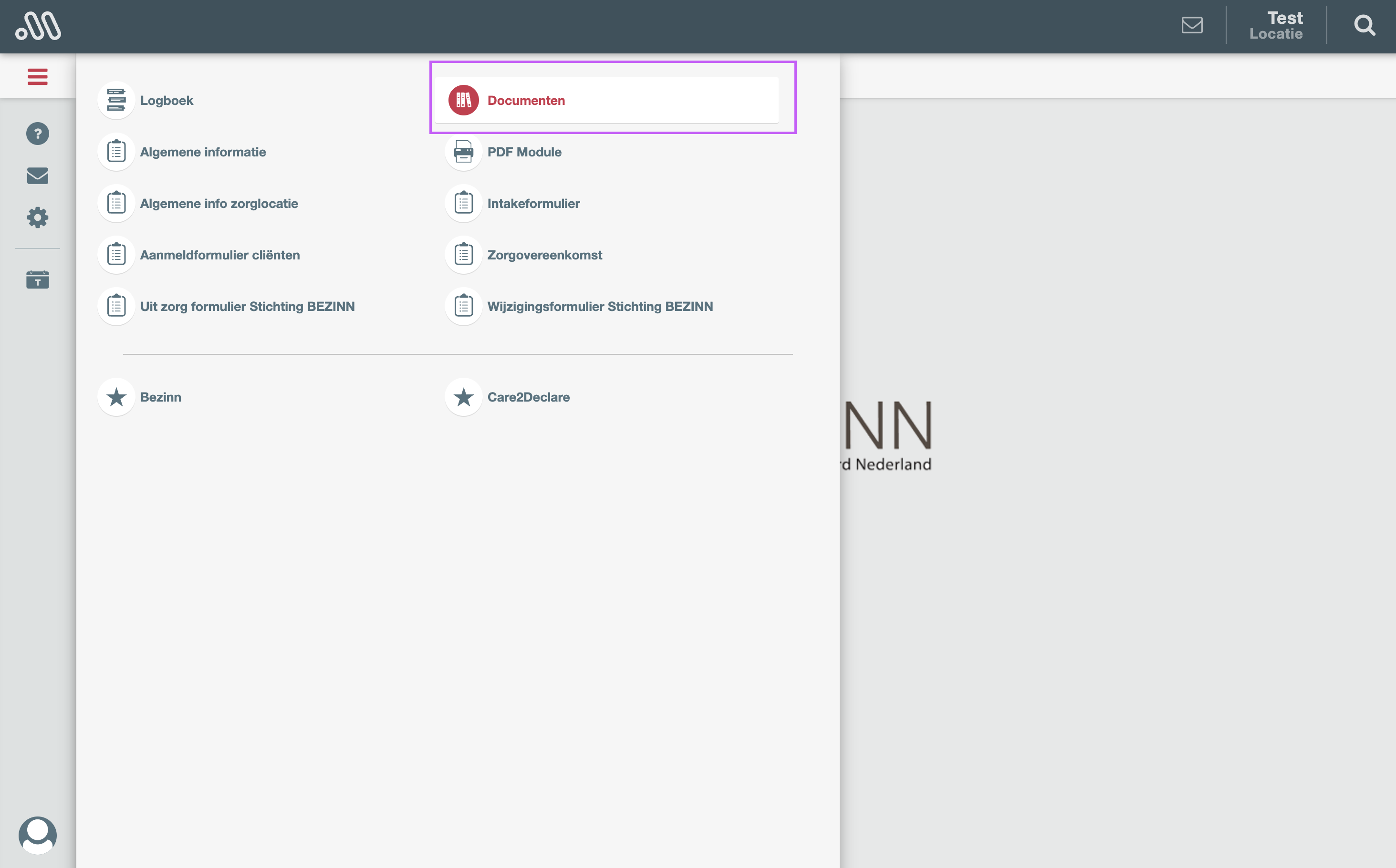Open the settings gear in sidebar
Screen dimensions: 1396x868
pos(37,217)
